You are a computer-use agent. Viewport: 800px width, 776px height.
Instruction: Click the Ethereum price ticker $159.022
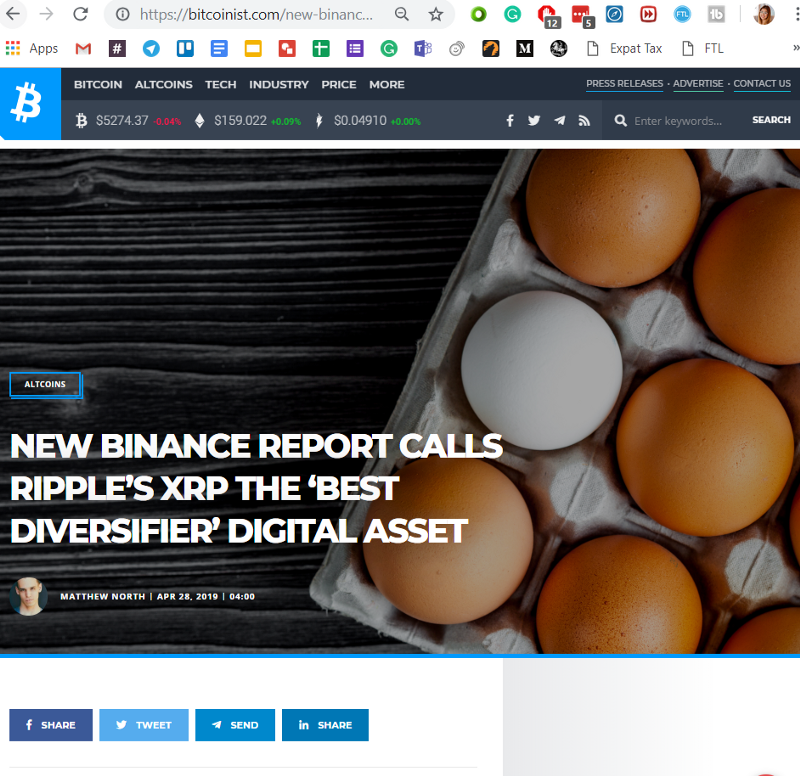(247, 121)
